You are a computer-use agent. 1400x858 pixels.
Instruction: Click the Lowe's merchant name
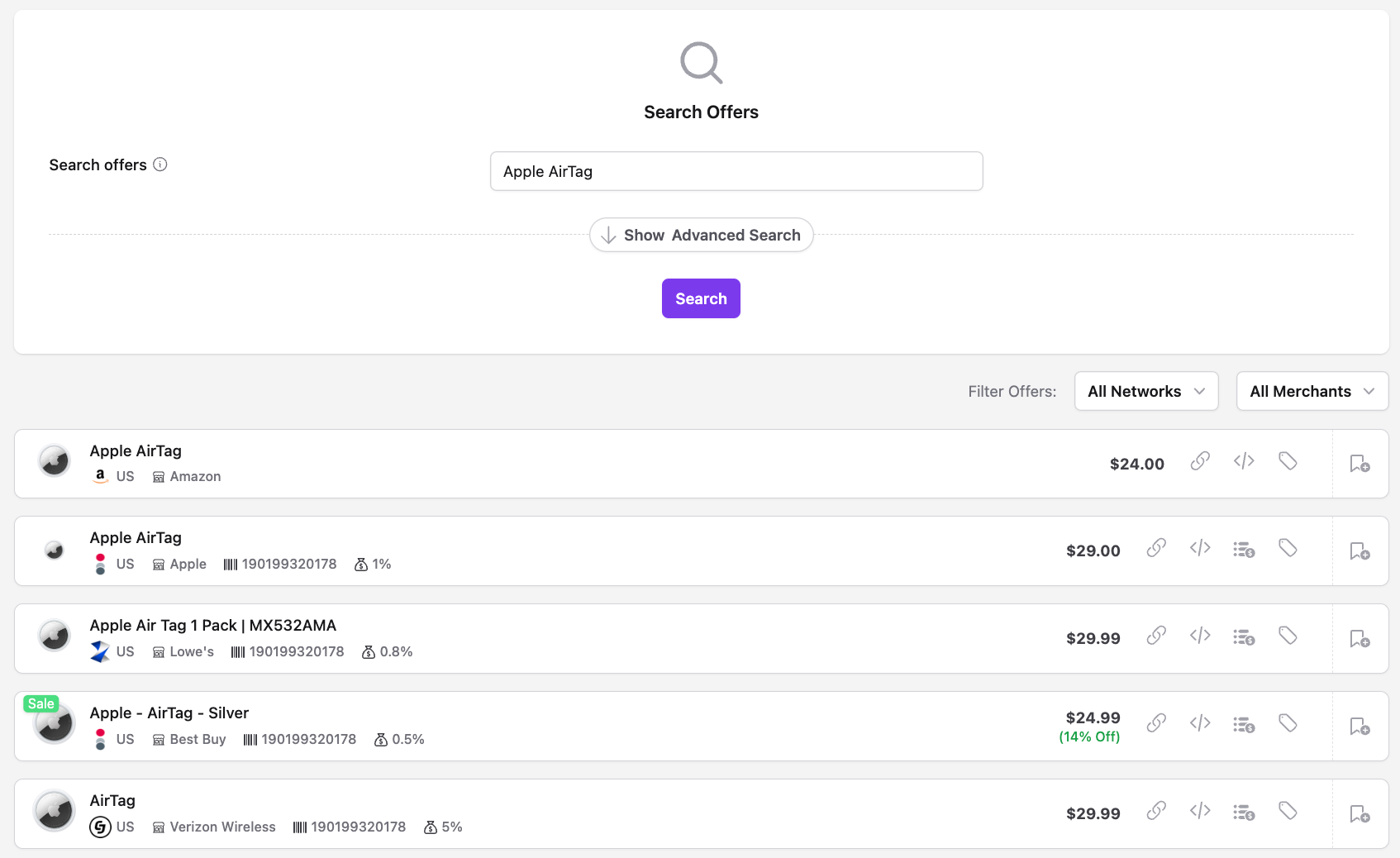(x=192, y=652)
